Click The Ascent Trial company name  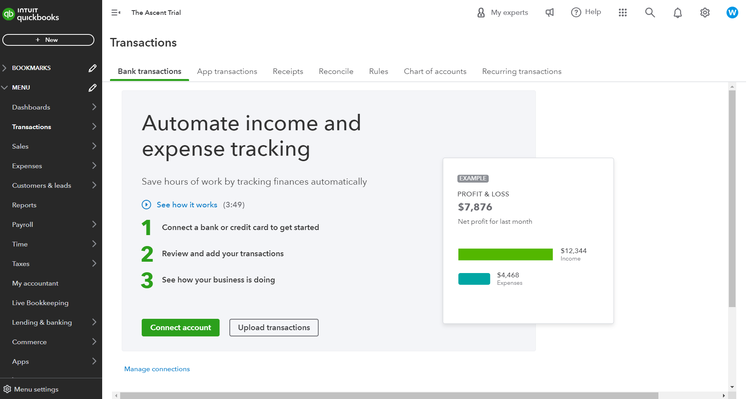click(x=156, y=12)
